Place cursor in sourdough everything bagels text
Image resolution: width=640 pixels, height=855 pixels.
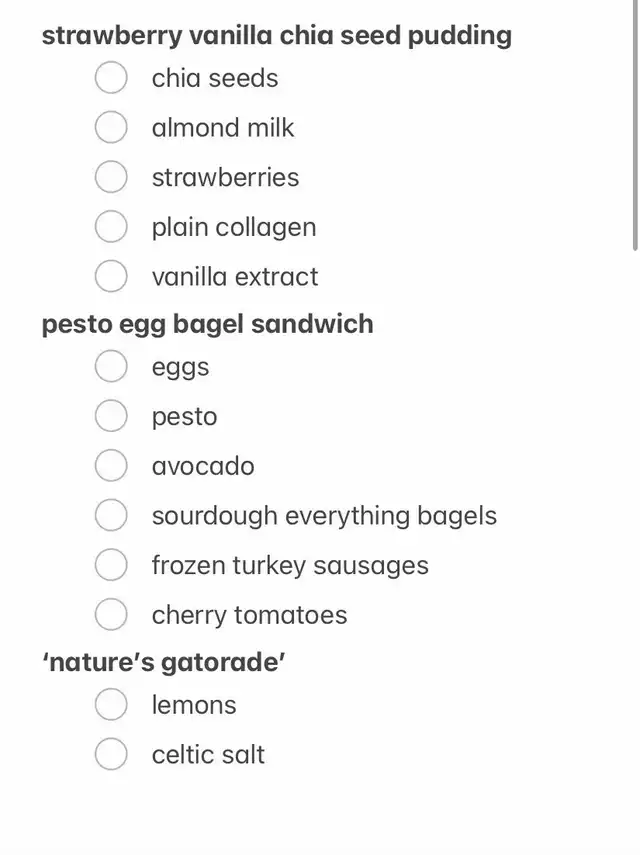coord(324,516)
